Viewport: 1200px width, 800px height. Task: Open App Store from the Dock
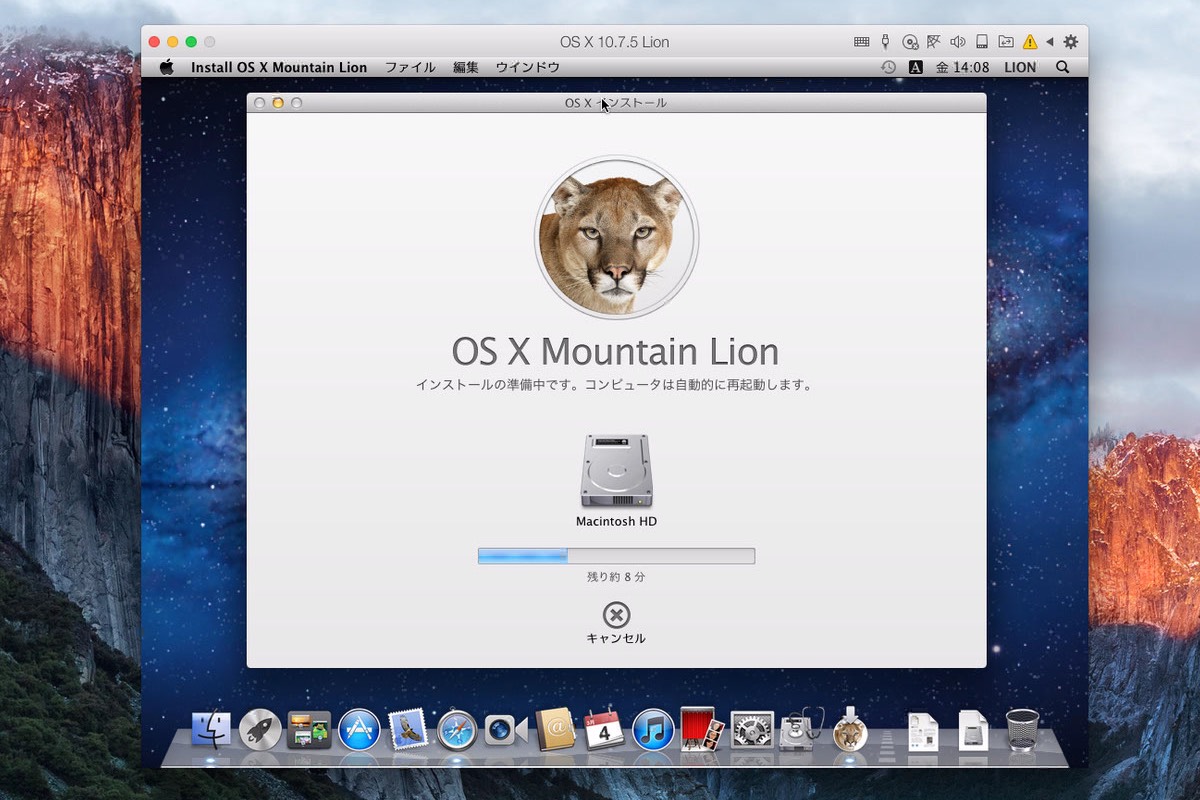pos(359,730)
